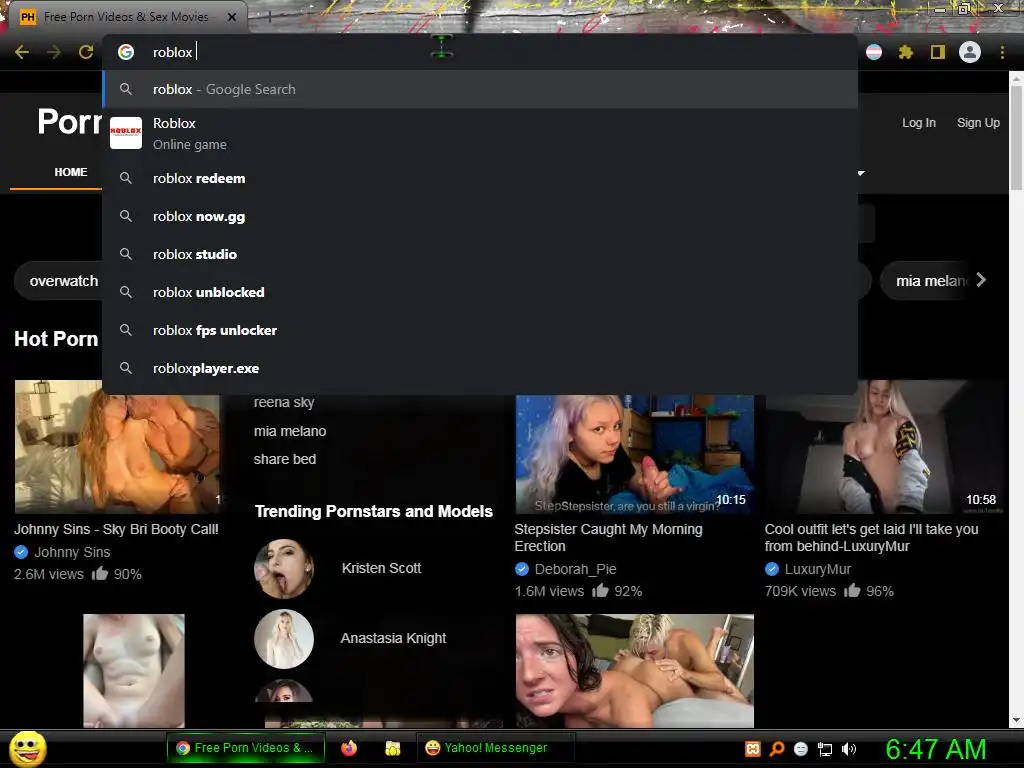The height and width of the screenshot is (768, 1024).
Task: Select the 'roblox studio' suggestion
Action: coord(480,254)
